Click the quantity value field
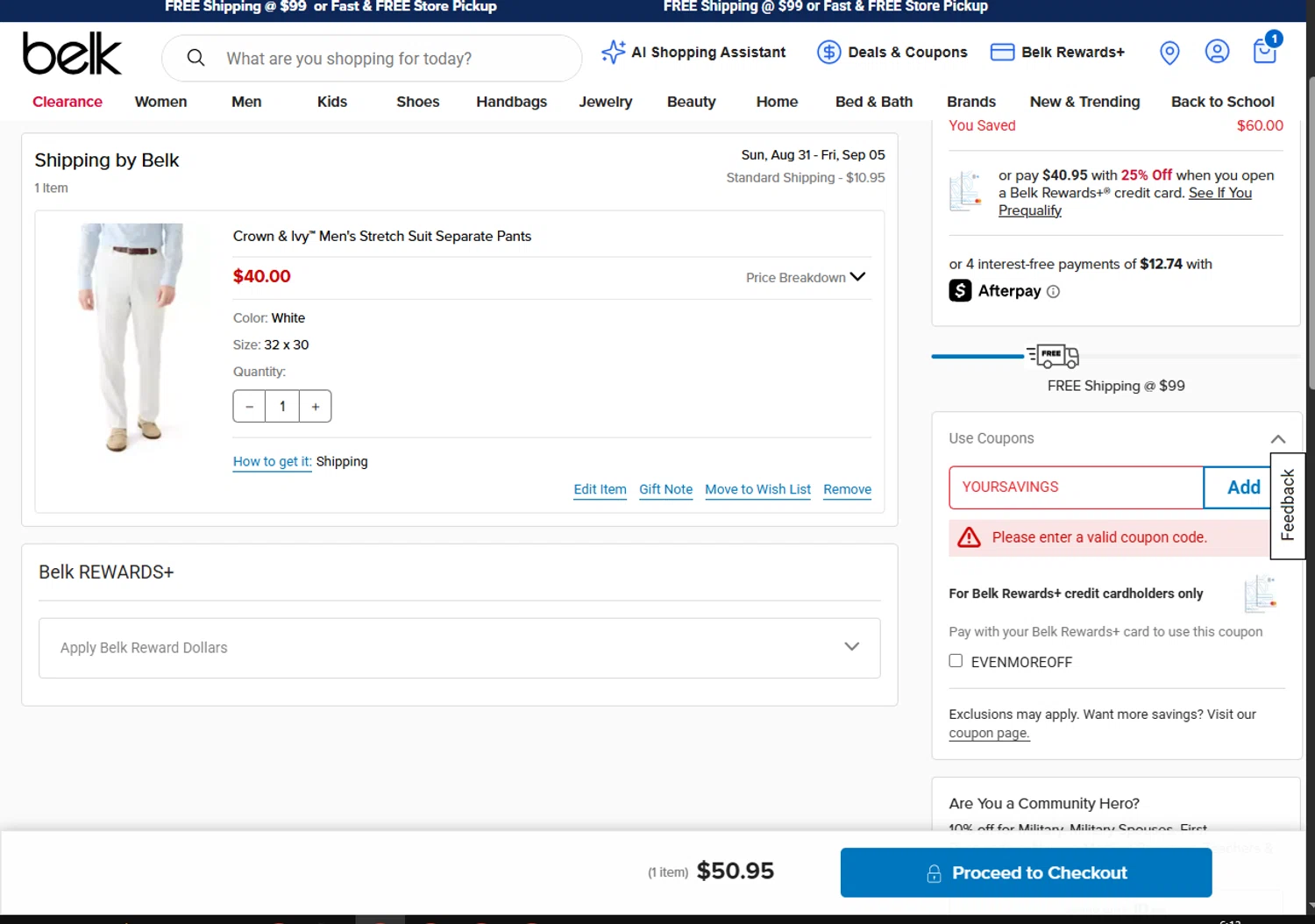 point(282,407)
